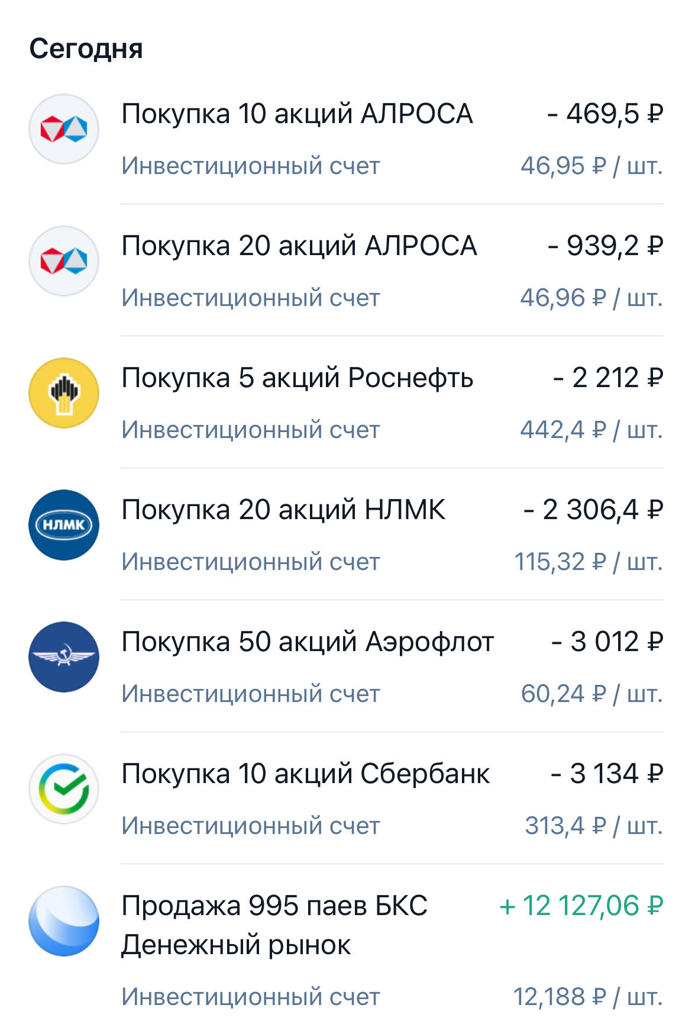Click the '+ 12 127,06 ₽' sale amount

(581, 906)
